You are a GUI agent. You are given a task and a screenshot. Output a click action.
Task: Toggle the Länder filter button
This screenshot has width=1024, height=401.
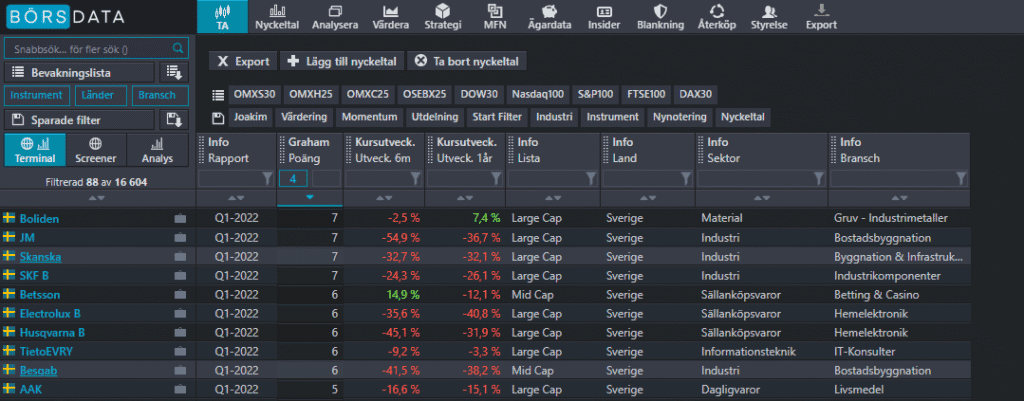(x=99, y=96)
